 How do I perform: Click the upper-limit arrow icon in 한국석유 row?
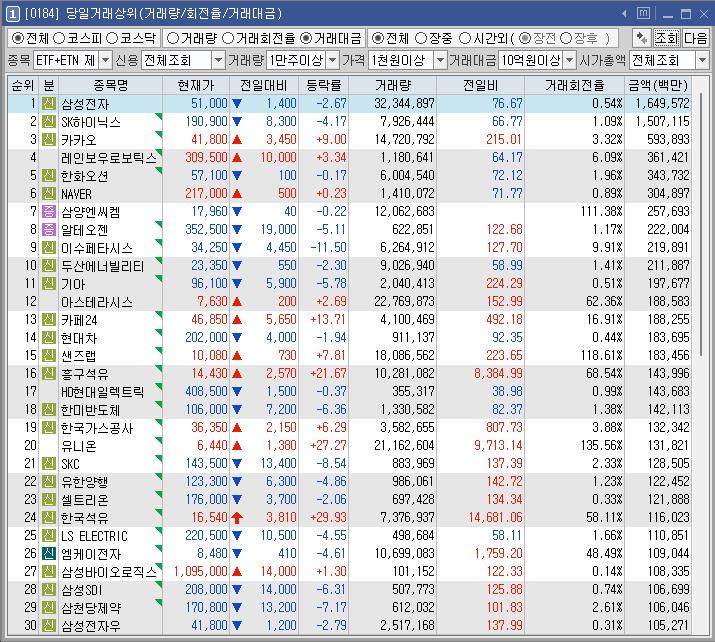coord(237,518)
